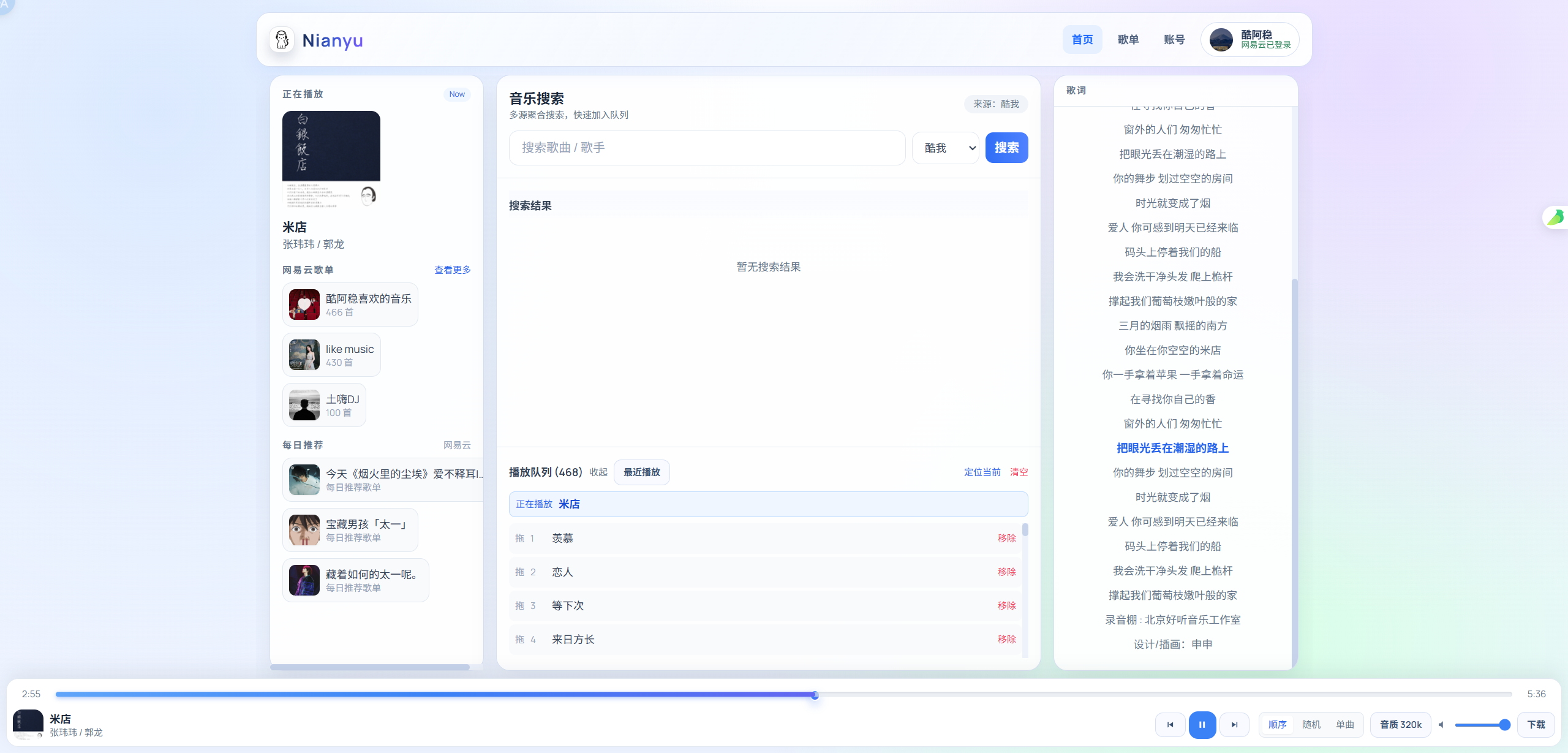Click the blue 搜索 button
This screenshot has height=753, width=1568.
1006,148
